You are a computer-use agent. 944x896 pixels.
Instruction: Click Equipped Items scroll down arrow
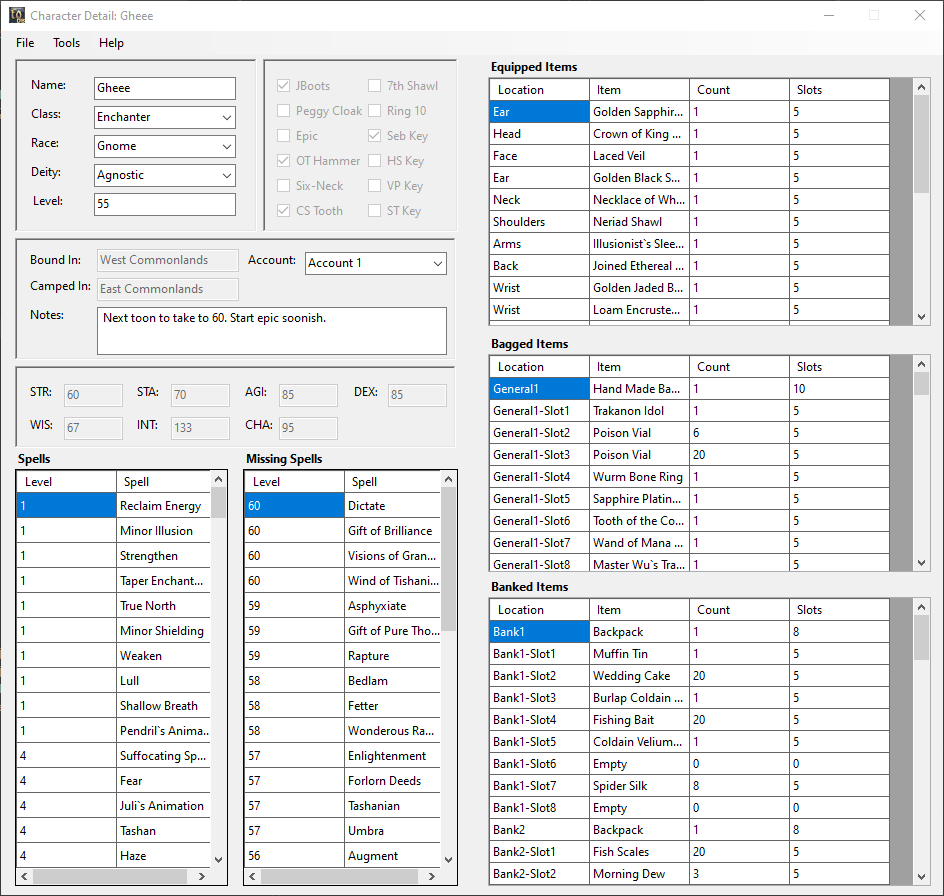point(922,316)
